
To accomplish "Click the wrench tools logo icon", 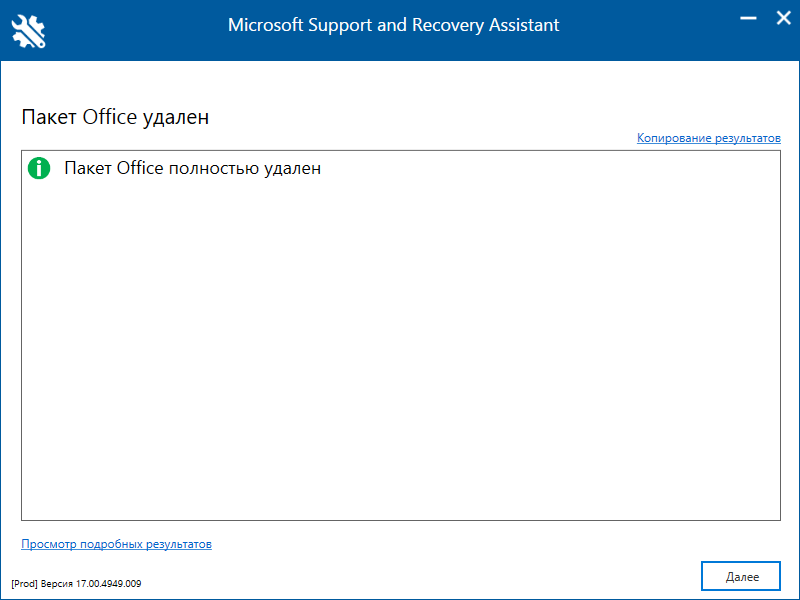I will [x=29, y=32].
